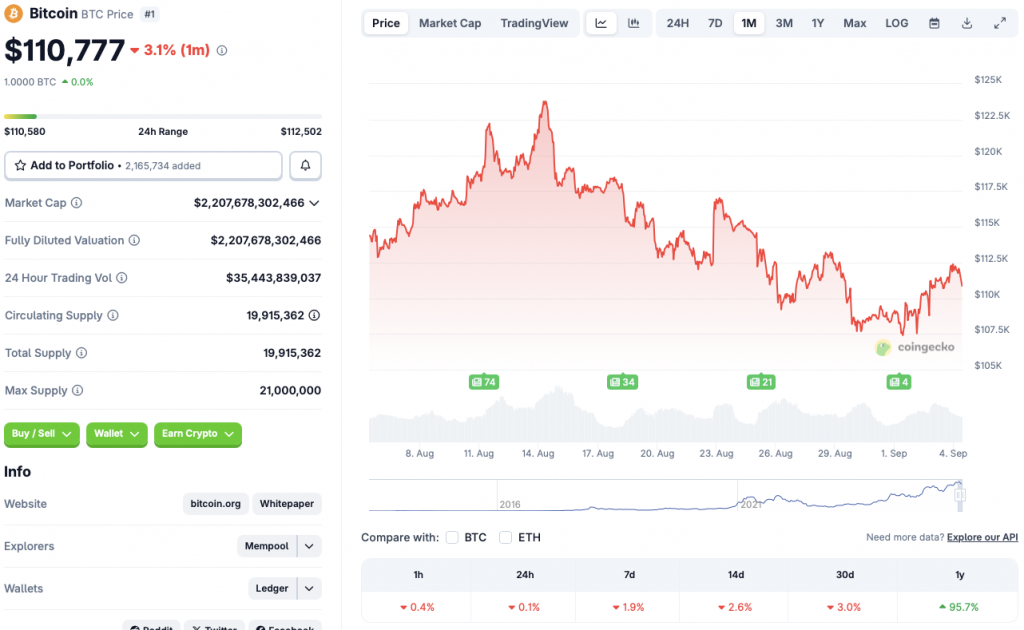Toggle LOG scale on chart
The width and height of the screenshot is (1024, 630).
pyautogui.click(x=897, y=23)
